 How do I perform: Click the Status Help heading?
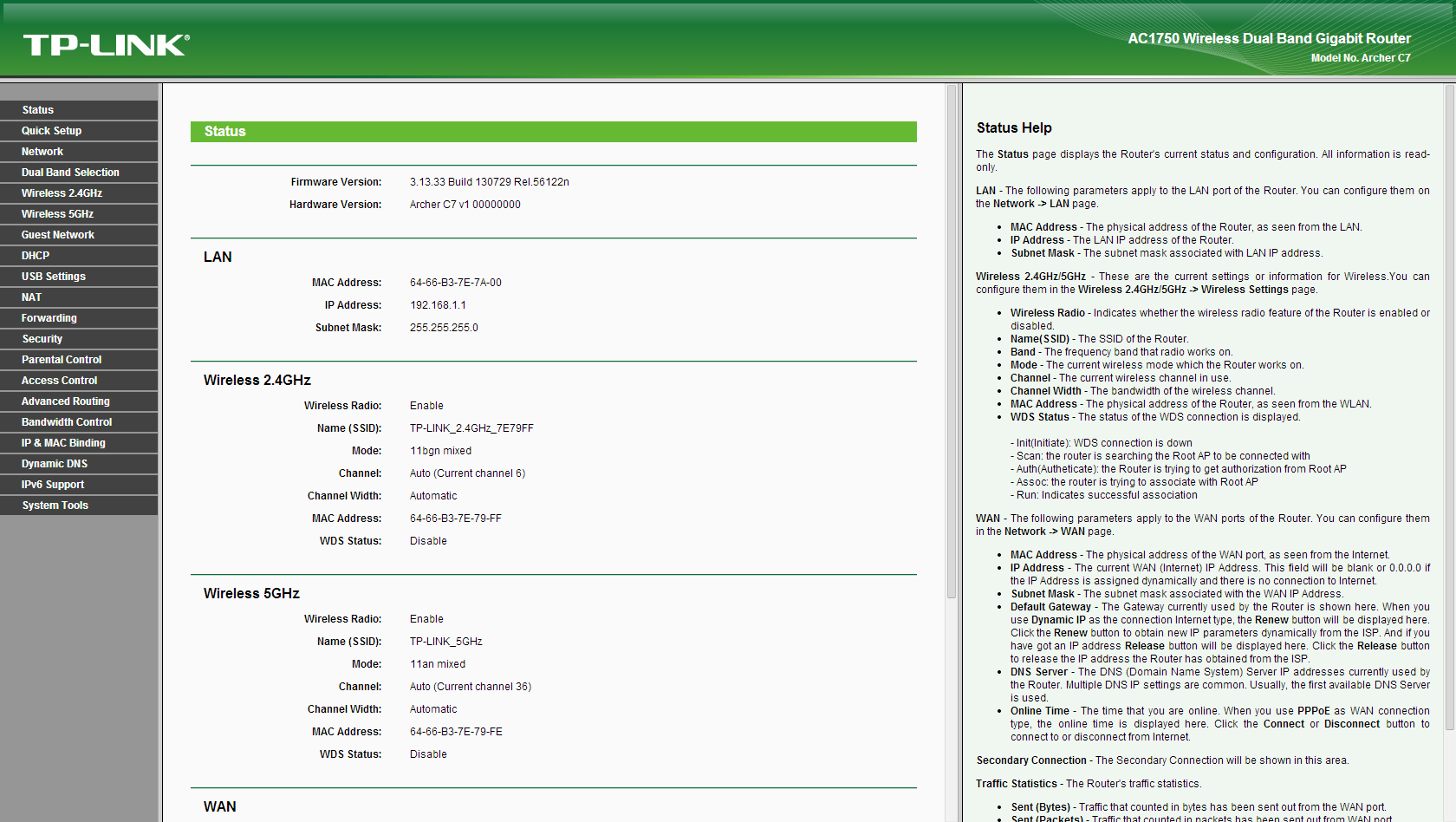click(1014, 128)
